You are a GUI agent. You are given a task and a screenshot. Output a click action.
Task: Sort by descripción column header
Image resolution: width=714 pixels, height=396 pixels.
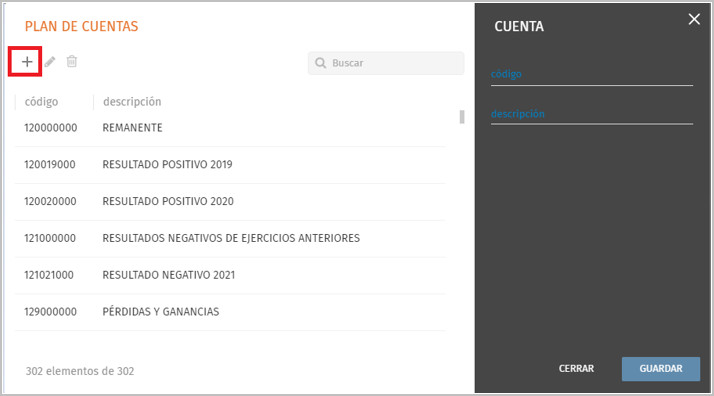132,102
